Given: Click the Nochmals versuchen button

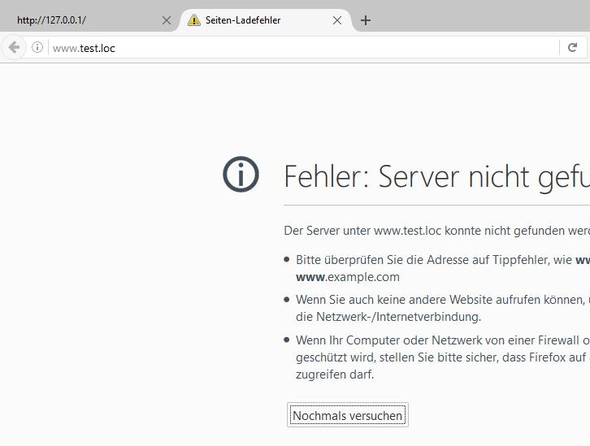Looking at the screenshot, I should point(348,415).
